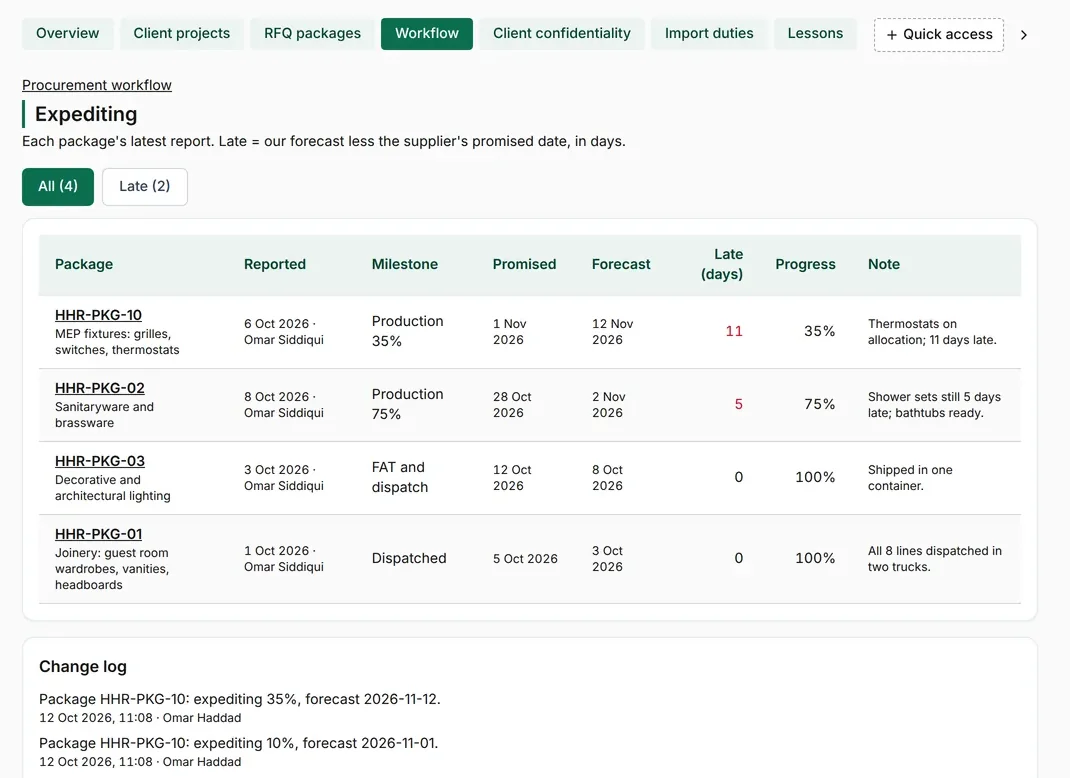Click the 75% progress cell
The height and width of the screenshot is (778, 1070).
(x=820, y=405)
